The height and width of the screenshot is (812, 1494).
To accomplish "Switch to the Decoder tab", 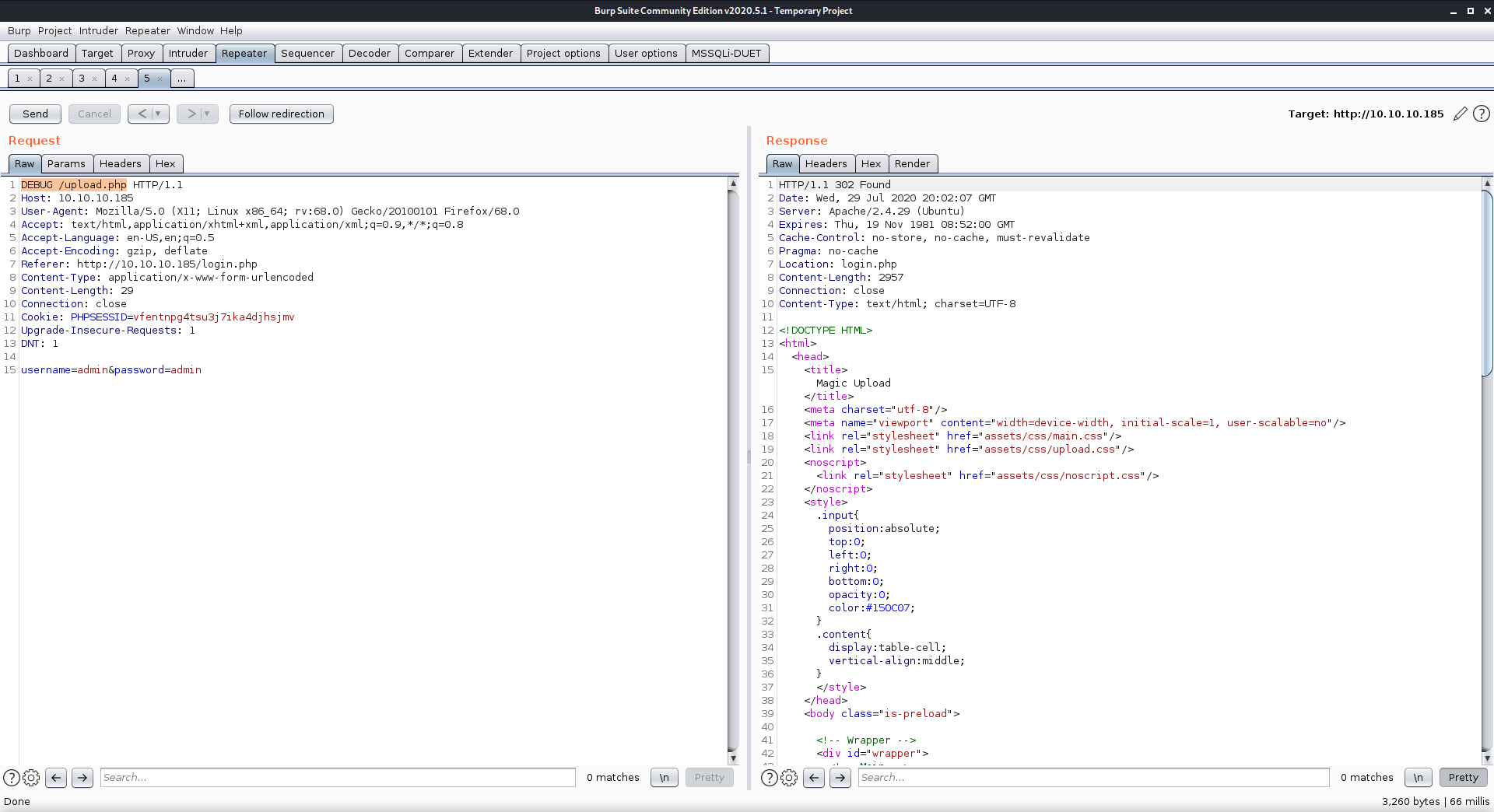I will tap(370, 53).
